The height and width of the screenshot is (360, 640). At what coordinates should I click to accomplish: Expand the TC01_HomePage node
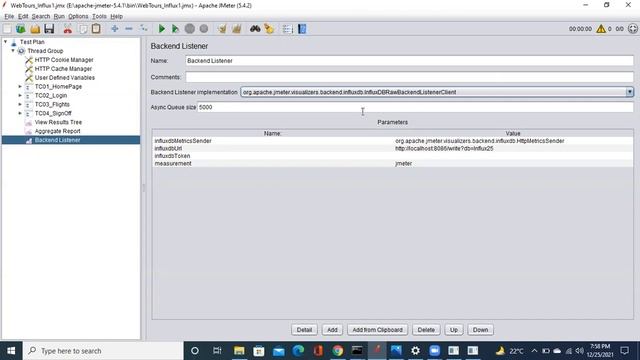pyautogui.click(x=20, y=87)
